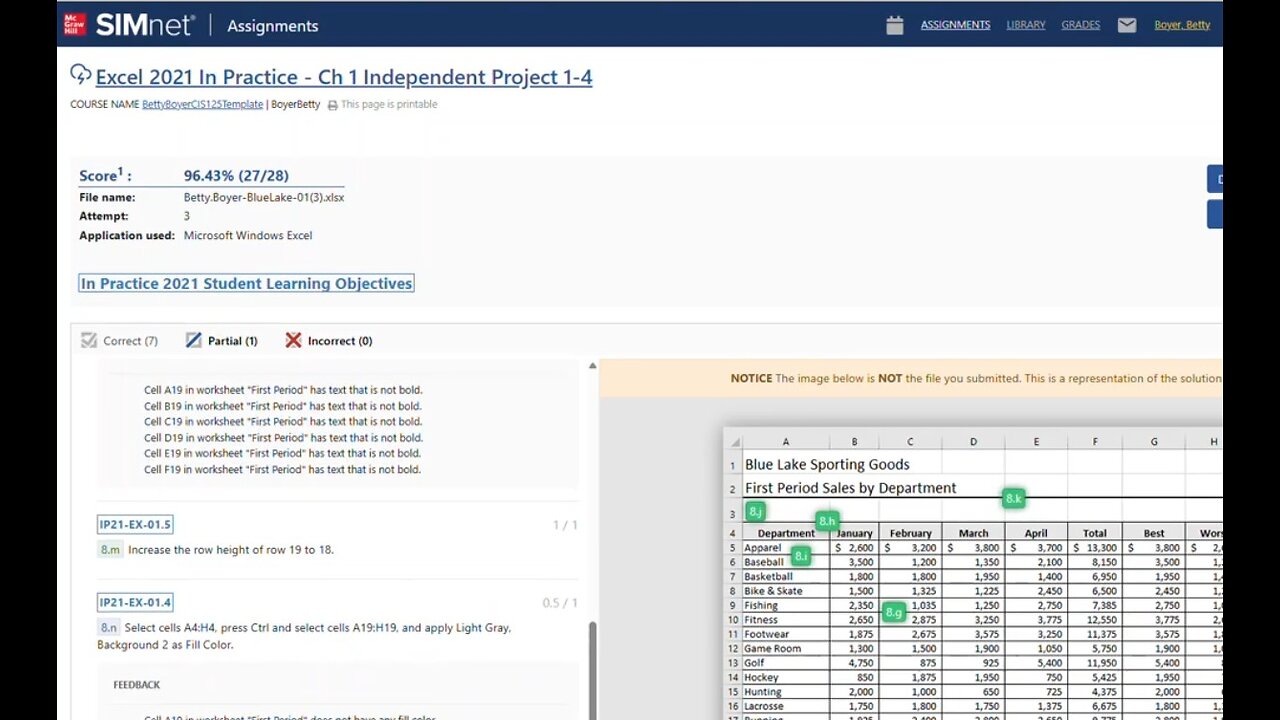1280x720 pixels.
Task: Click the IP21-EX-01.5 objective tag
Action: (x=135, y=524)
